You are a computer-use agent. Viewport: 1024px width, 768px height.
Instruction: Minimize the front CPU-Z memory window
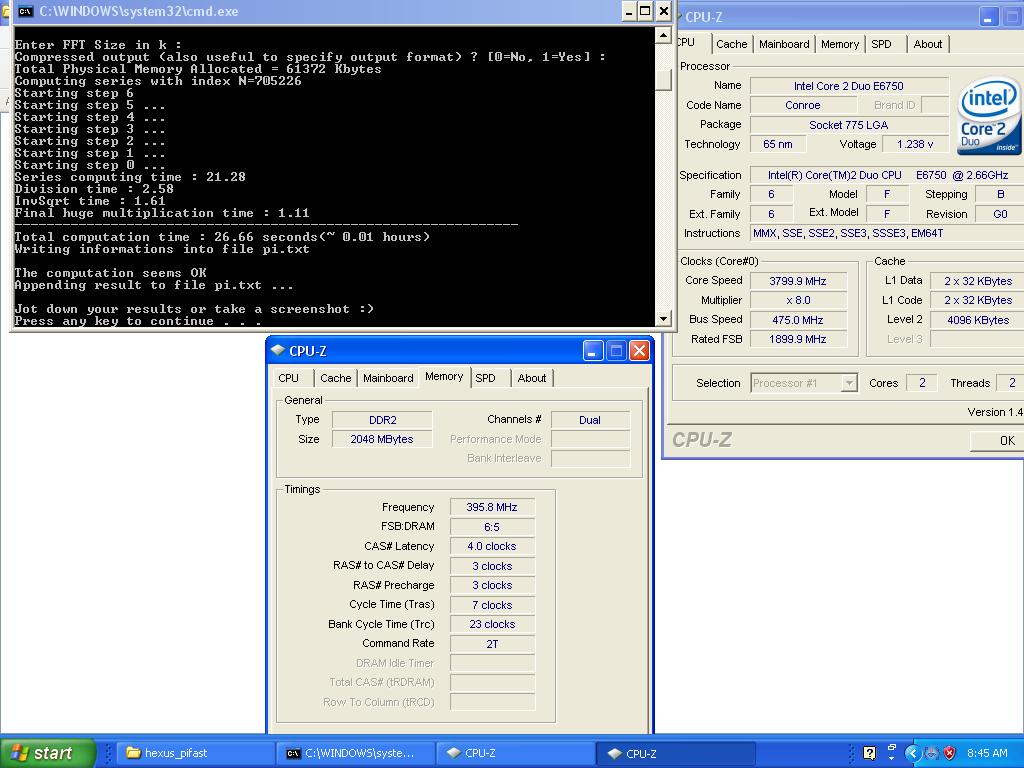point(592,351)
